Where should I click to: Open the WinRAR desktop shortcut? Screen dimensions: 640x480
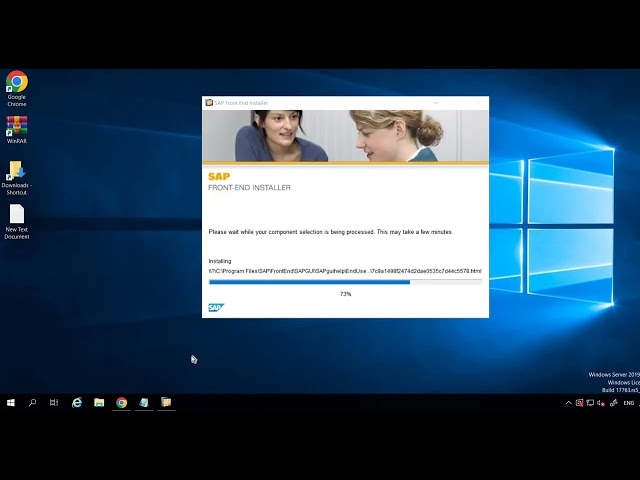coord(17,130)
